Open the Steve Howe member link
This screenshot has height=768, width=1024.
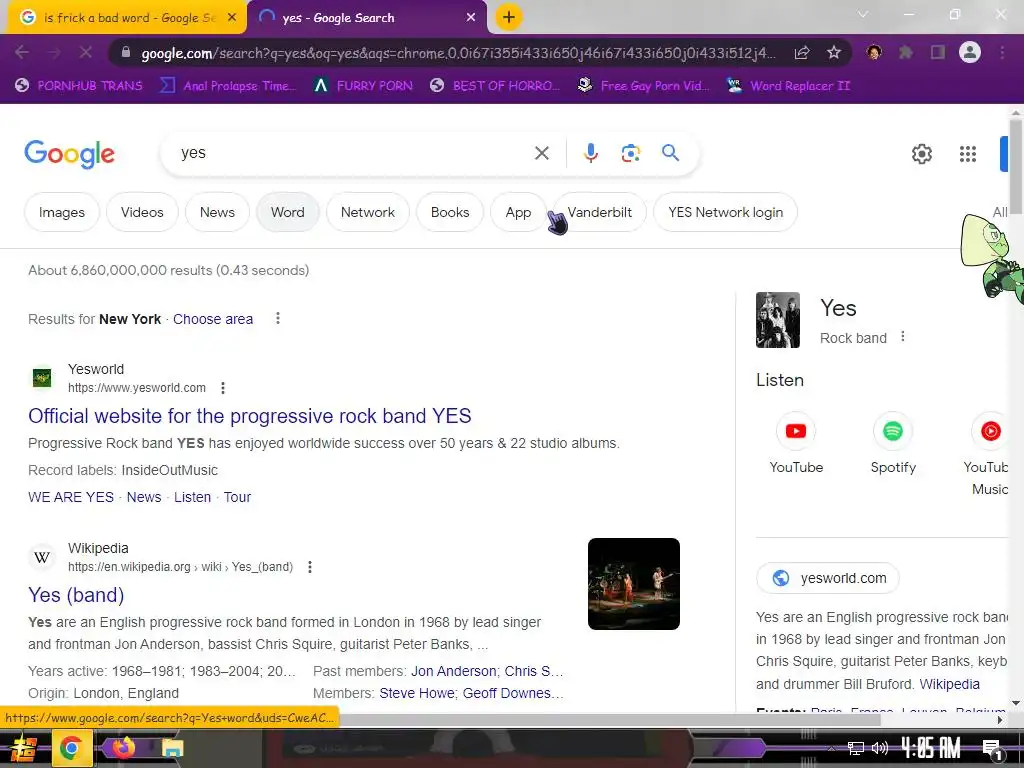coord(417,694)
